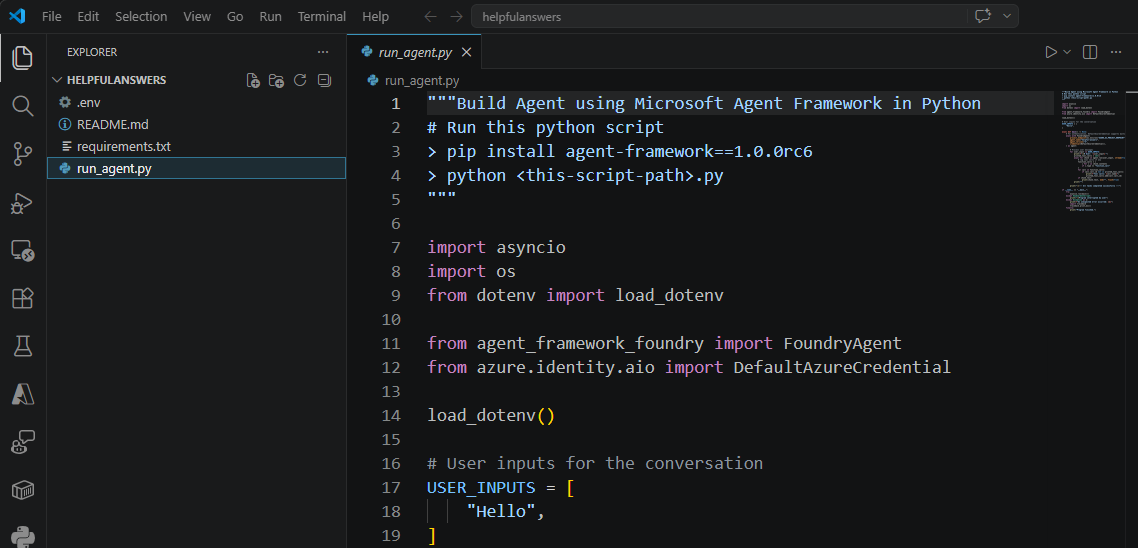Go forward in navigation history
The width and height of the screenshot is (1138, 548).
pyautogui.click(x=456, y=17)
